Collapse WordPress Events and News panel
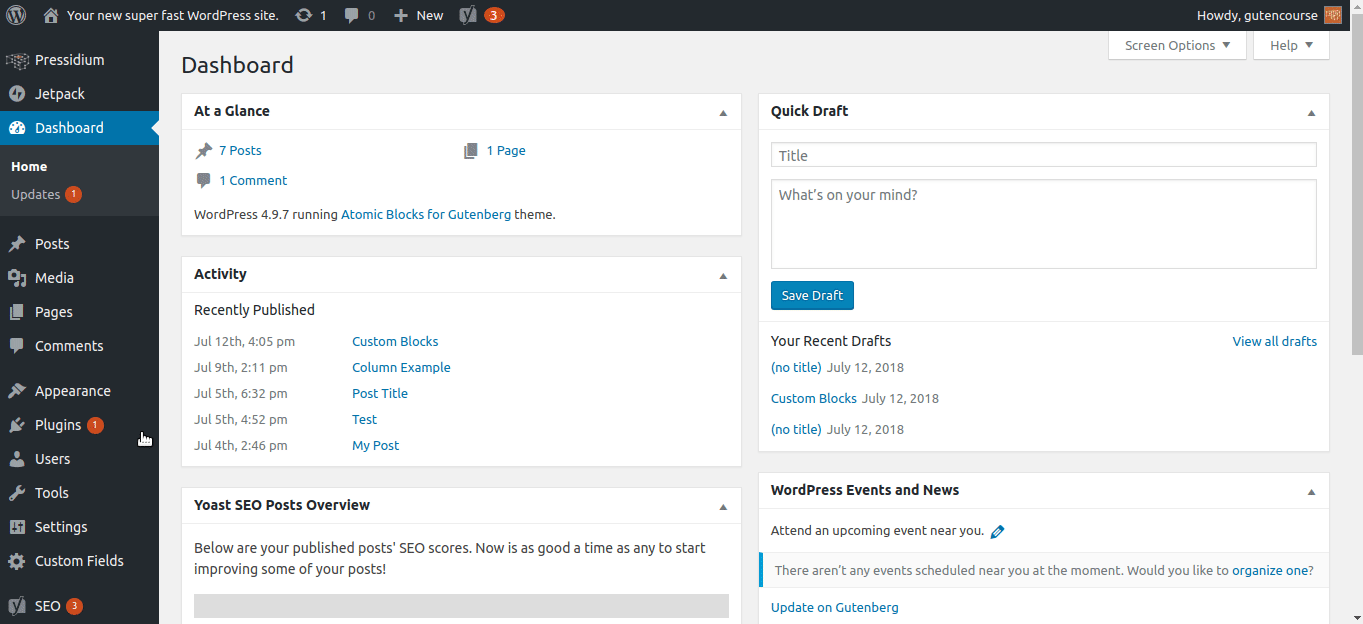This screenshot has width=1363, height=624. pos(1311,492)
